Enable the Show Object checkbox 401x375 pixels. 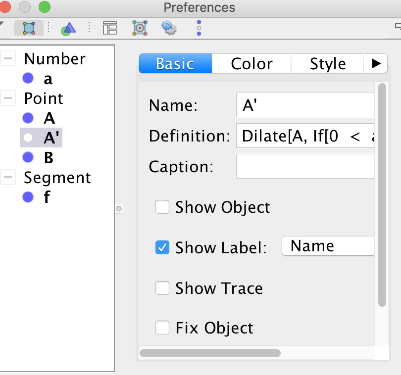pos(162,207)
